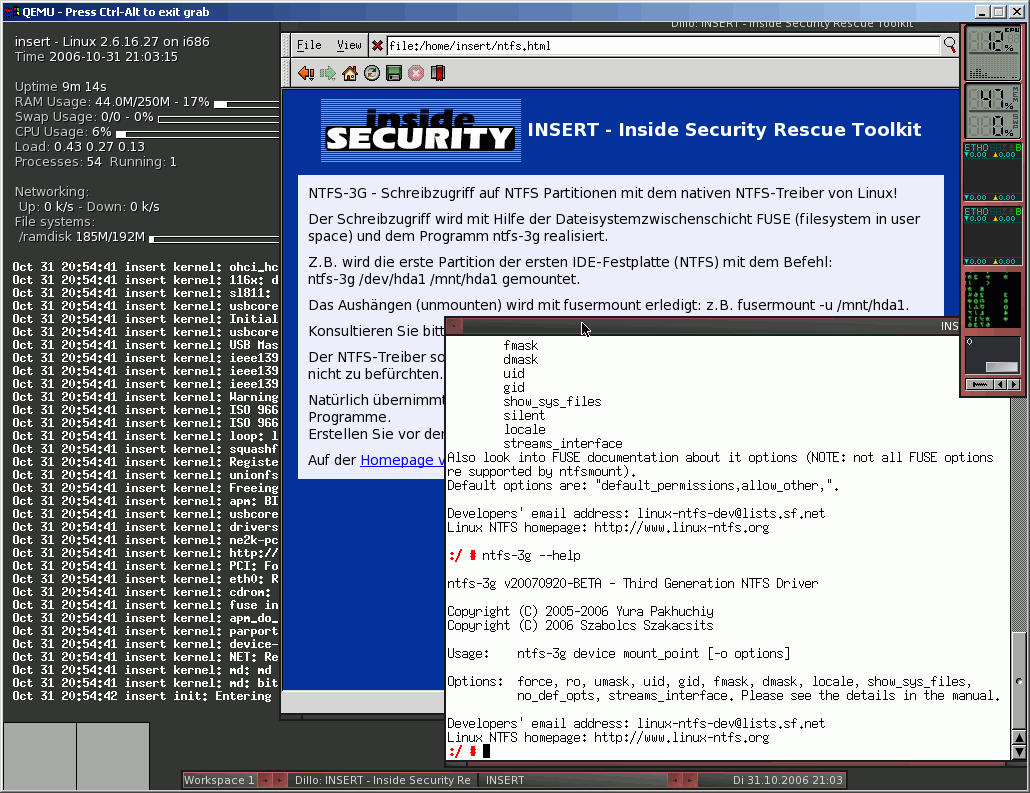Image resolution: width=1030 pixels, height=793 pixels.
Task: Click the Swap Usage bar in conky
Action: pos(219,119)
